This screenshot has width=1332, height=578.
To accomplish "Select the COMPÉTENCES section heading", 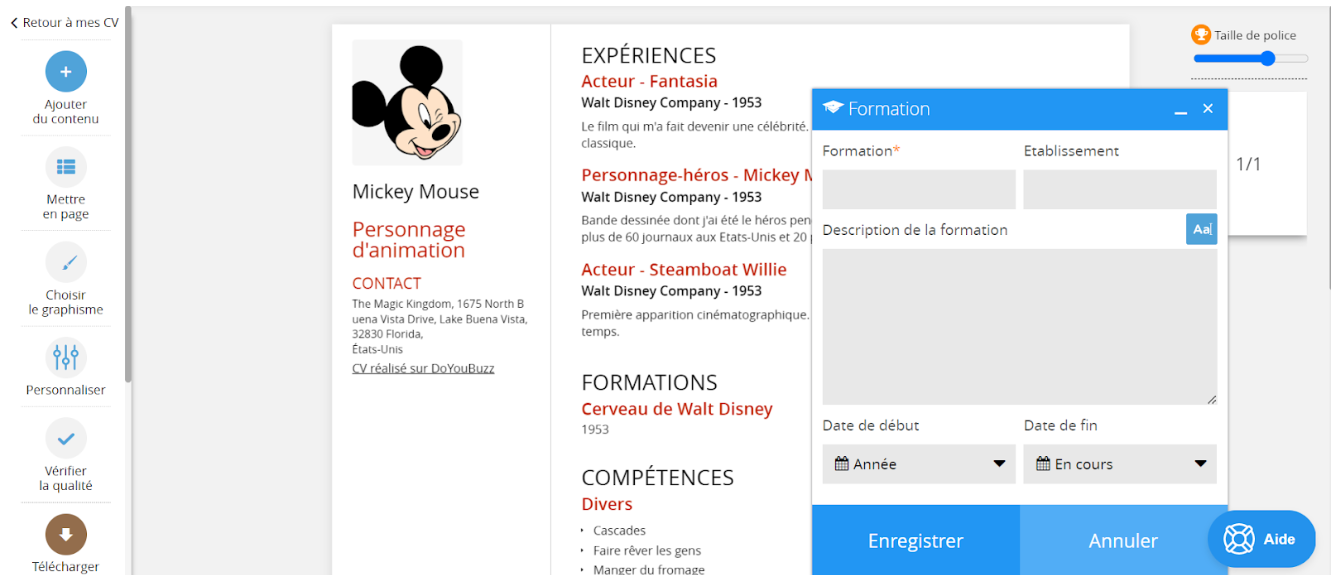I will [658, 478].
